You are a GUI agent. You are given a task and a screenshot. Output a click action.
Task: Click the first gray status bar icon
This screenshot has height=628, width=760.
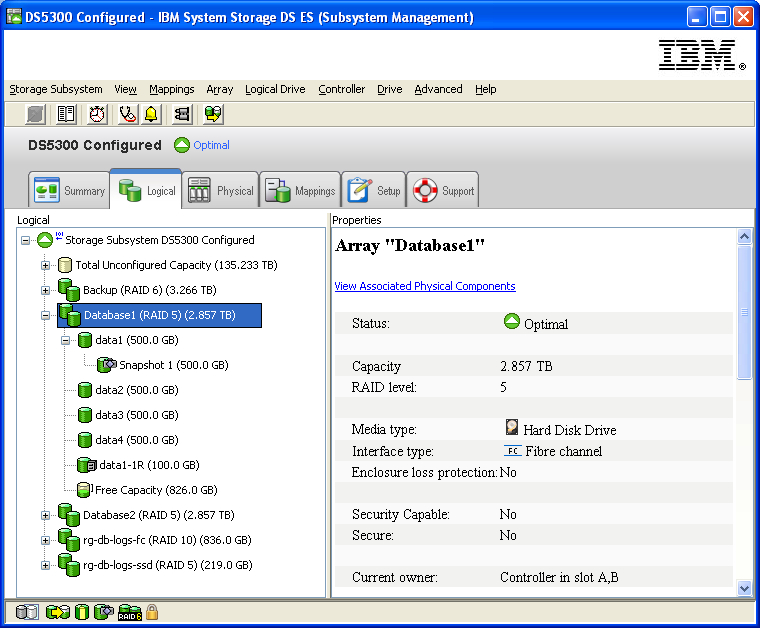click(27, 612)
